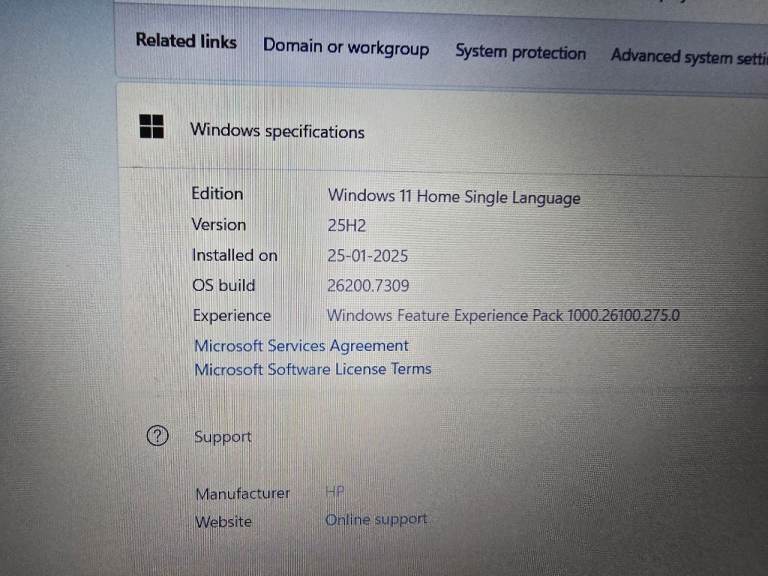Open the Online support website link

376,519
